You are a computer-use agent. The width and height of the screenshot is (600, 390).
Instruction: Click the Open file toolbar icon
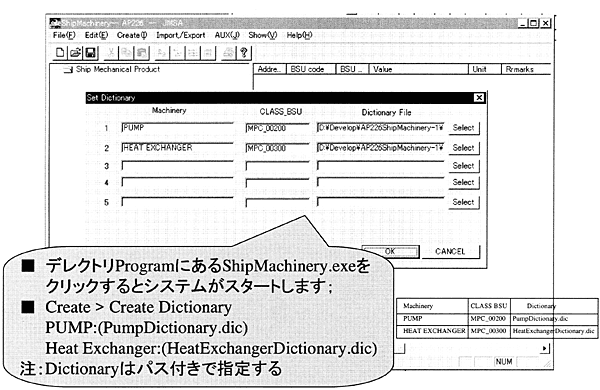point(75,52)
